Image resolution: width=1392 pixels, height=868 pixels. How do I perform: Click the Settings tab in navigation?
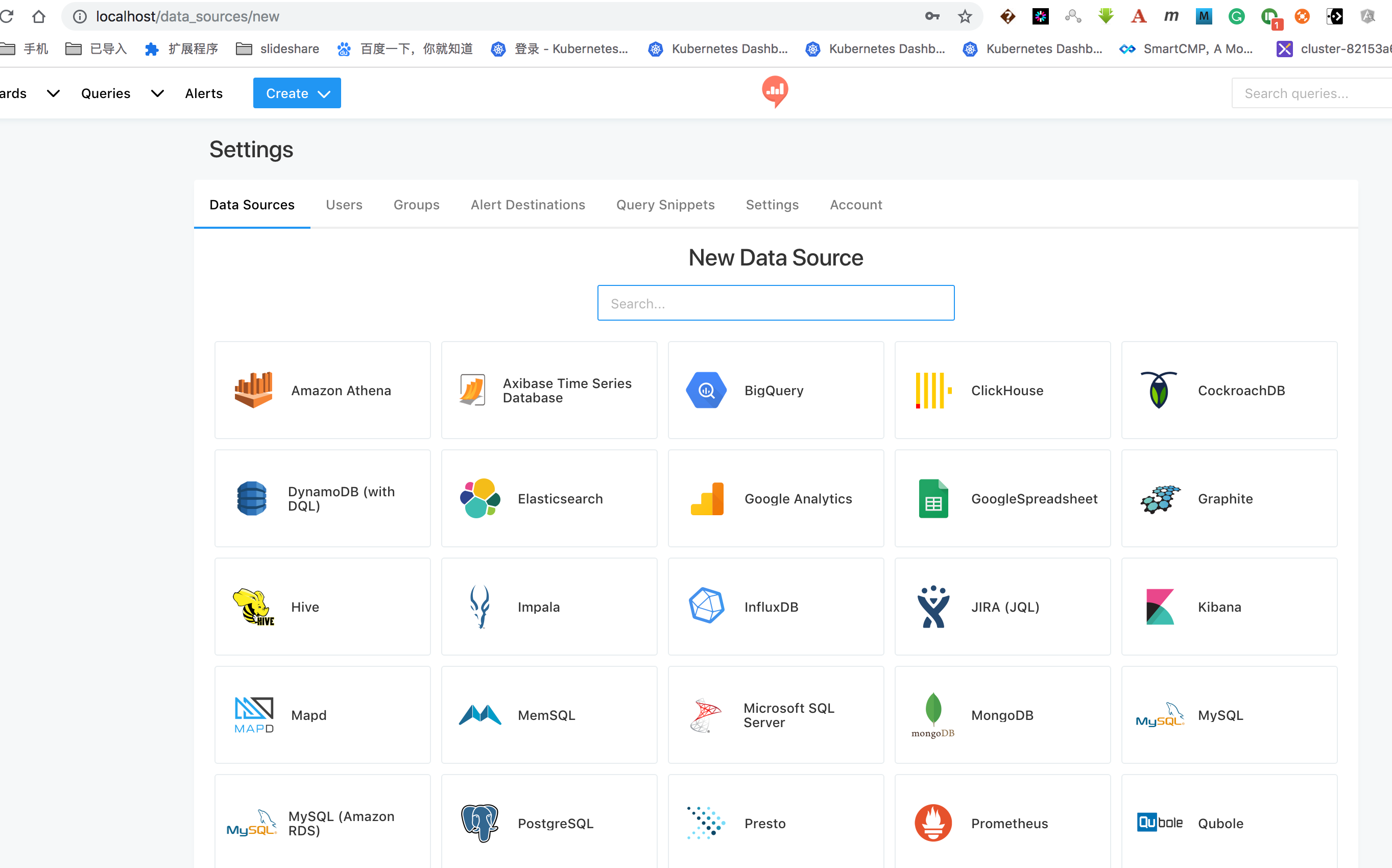771,205
